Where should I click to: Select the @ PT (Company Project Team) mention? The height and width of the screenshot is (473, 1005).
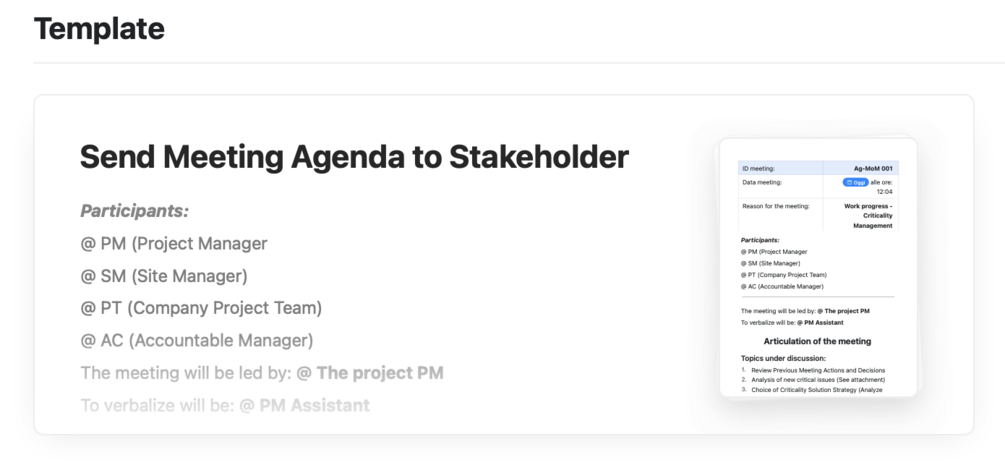point(201,307)
